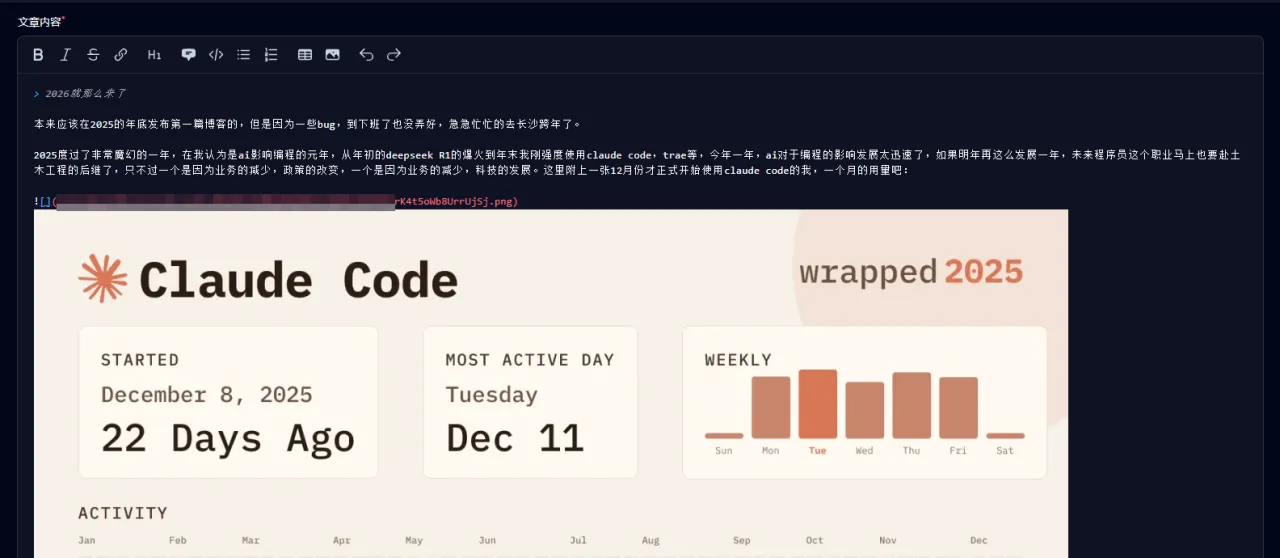
Task: Create a numbered ordered list
Action: (x=271, y=55)
